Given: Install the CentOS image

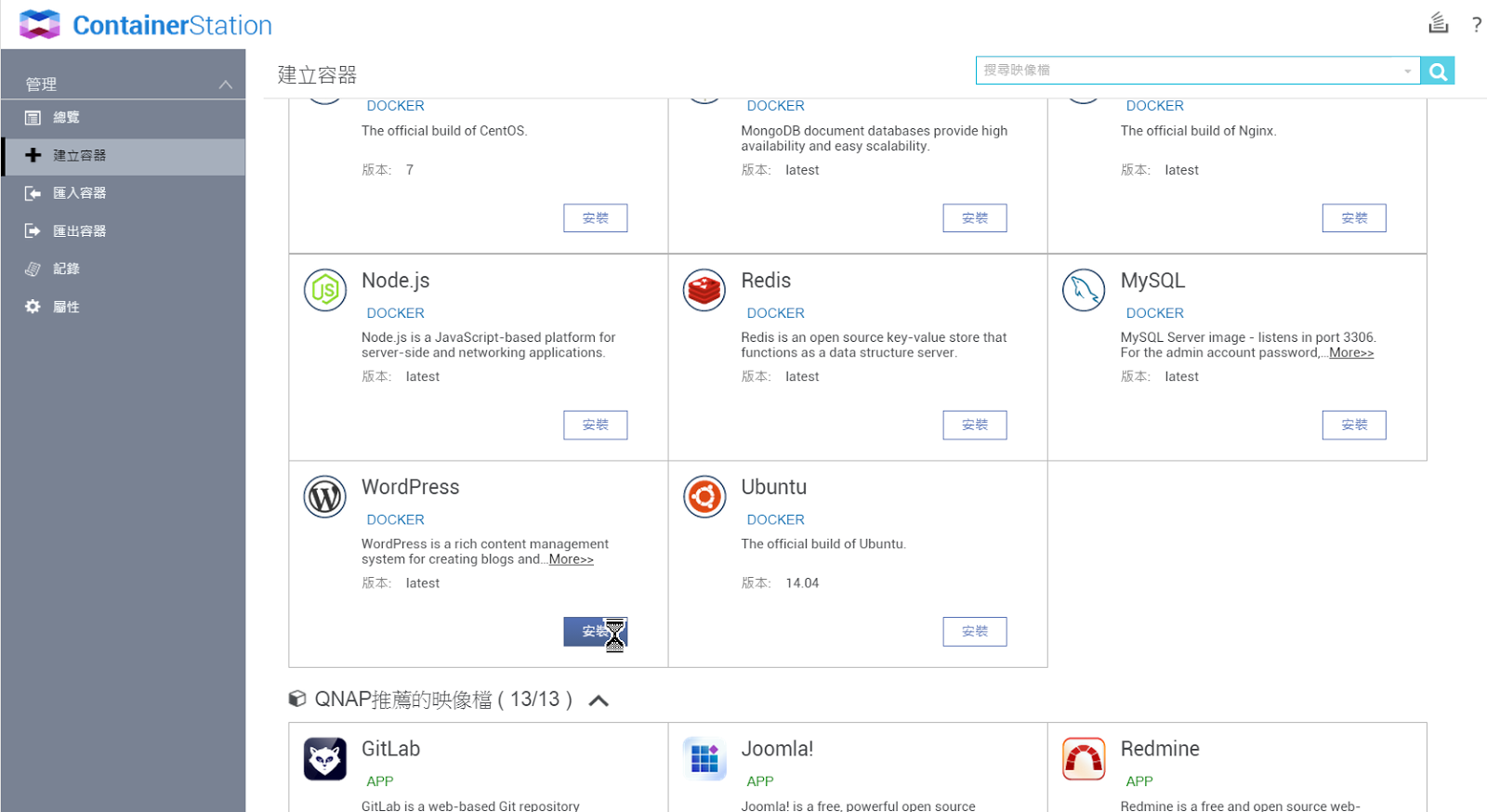Looking at the screenshot, I should 596,218.
